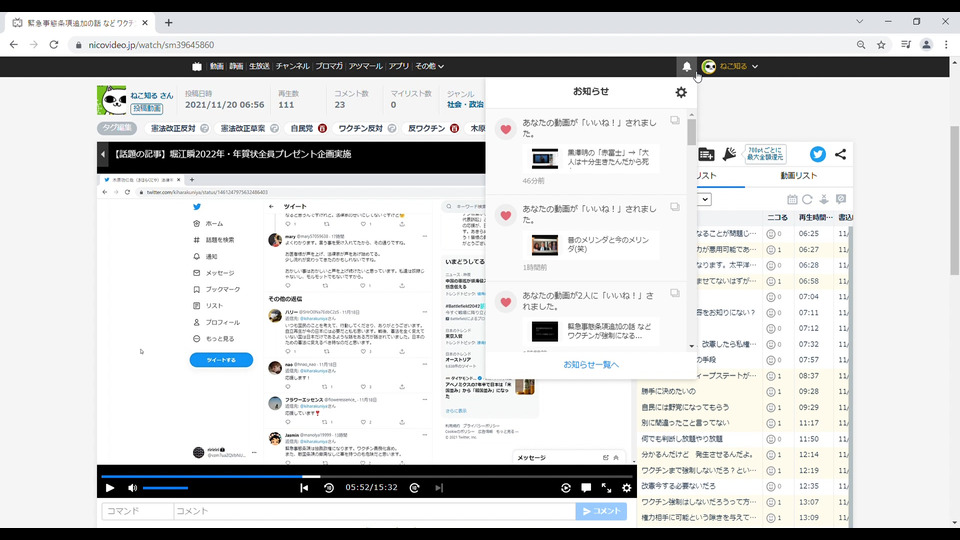The image size is (960, 540).
Task: Bookmark page with star icon
Action: click(x=881, y=45)
